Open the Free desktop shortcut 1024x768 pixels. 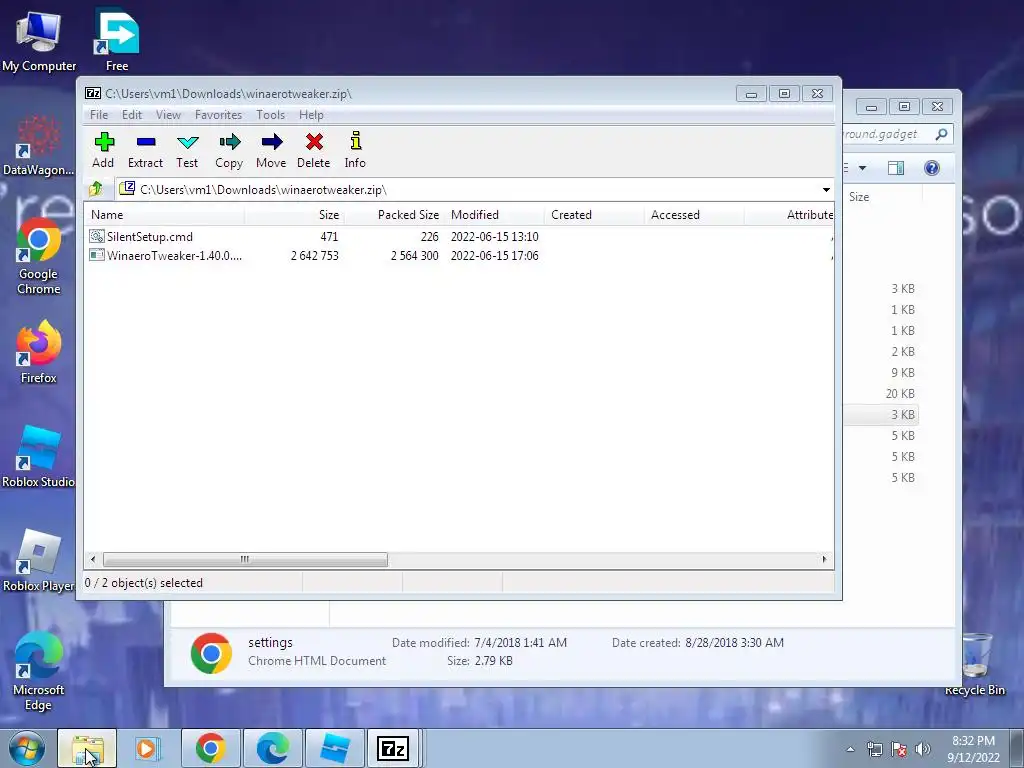click(117, 40)
